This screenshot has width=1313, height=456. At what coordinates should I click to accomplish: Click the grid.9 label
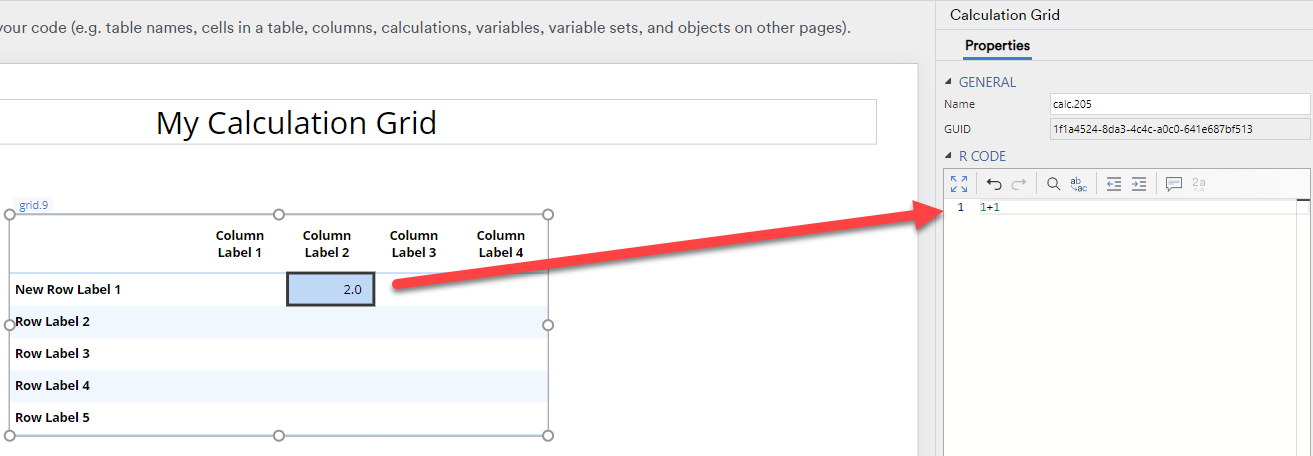tap(34, 205)
